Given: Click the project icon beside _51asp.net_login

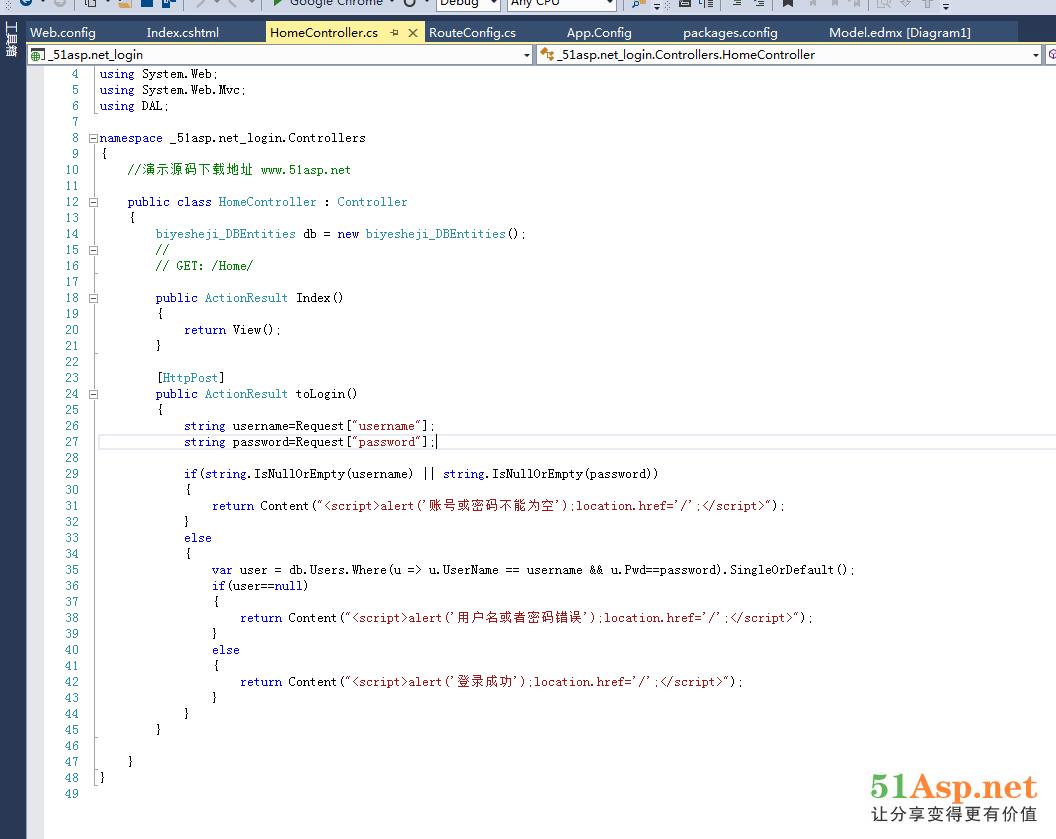Looking at the screenshot, I should tap(38, 55).
